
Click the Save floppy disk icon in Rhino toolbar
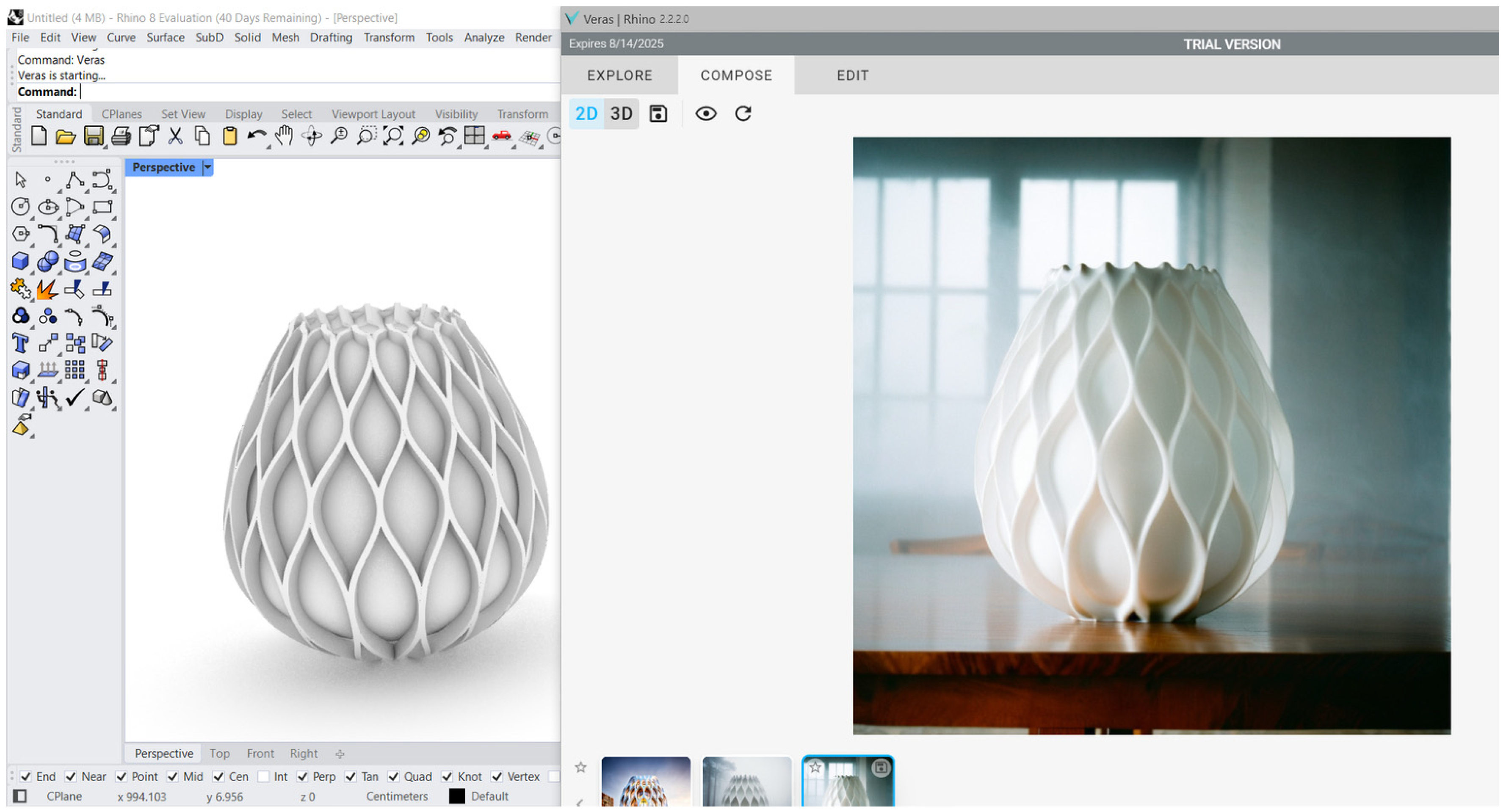94,136
